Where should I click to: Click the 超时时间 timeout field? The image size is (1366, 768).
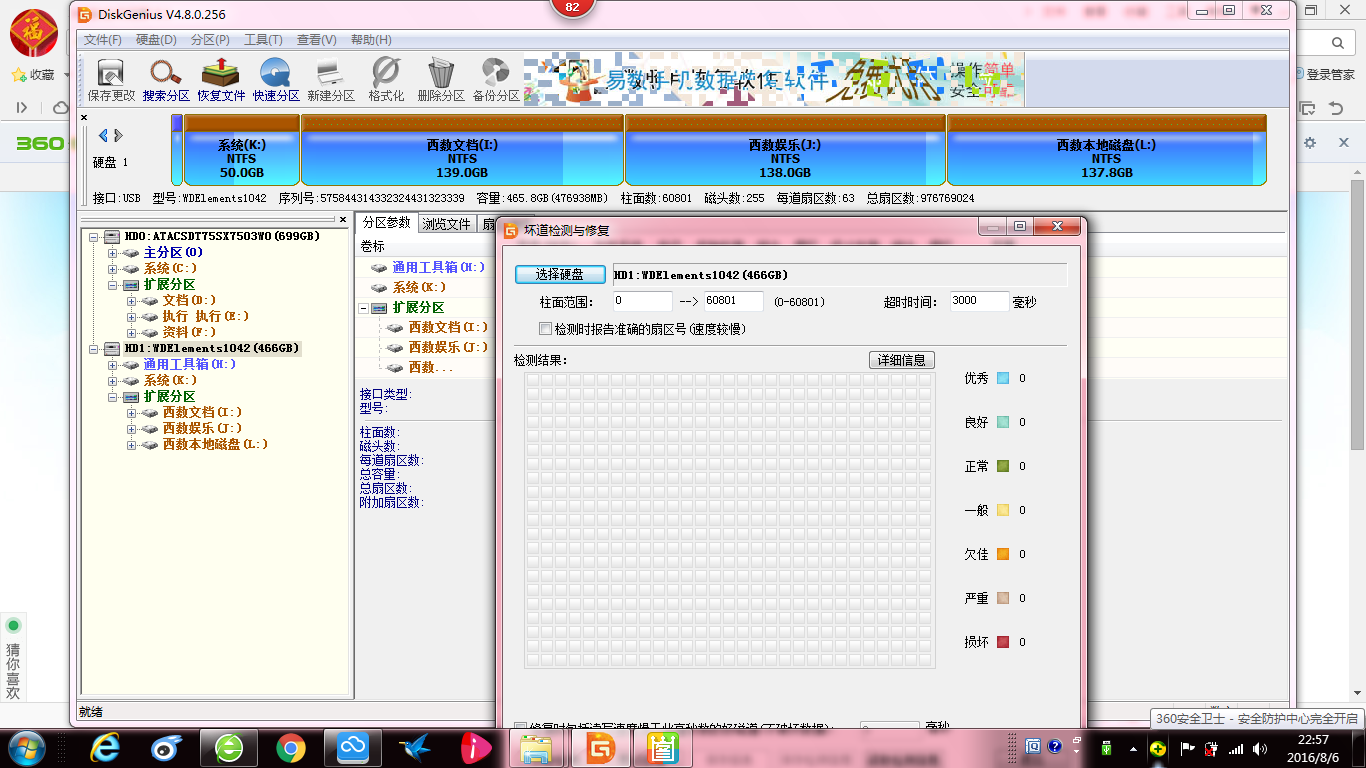click(979, 301)
